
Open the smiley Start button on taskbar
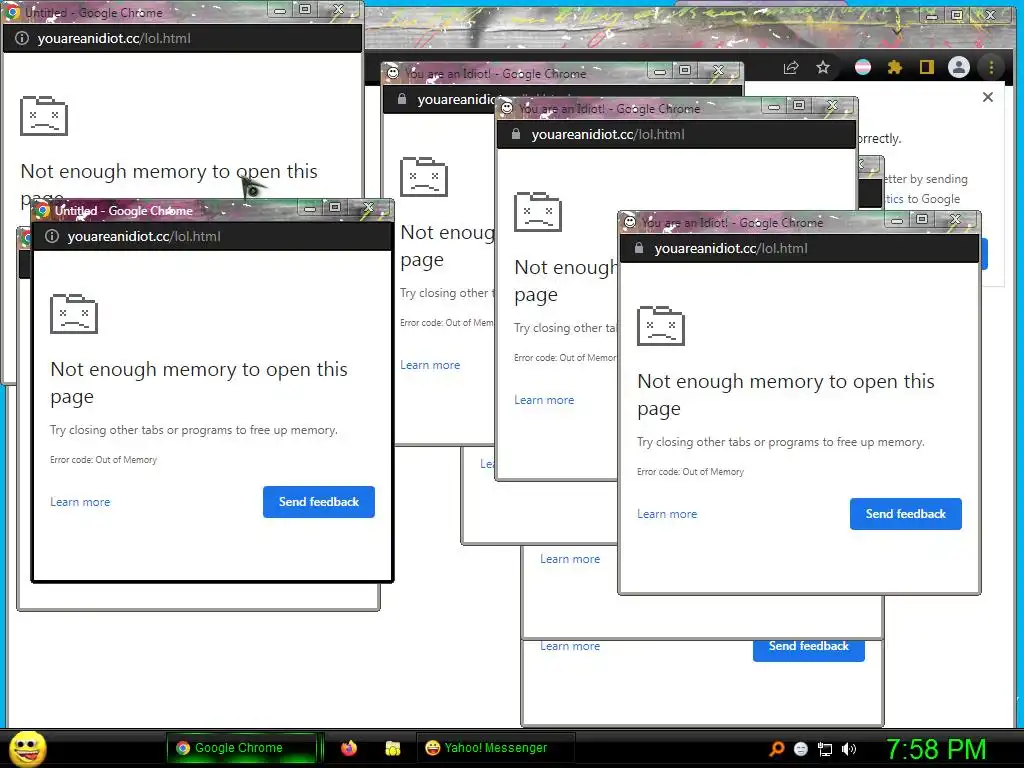tap(27, 748)
